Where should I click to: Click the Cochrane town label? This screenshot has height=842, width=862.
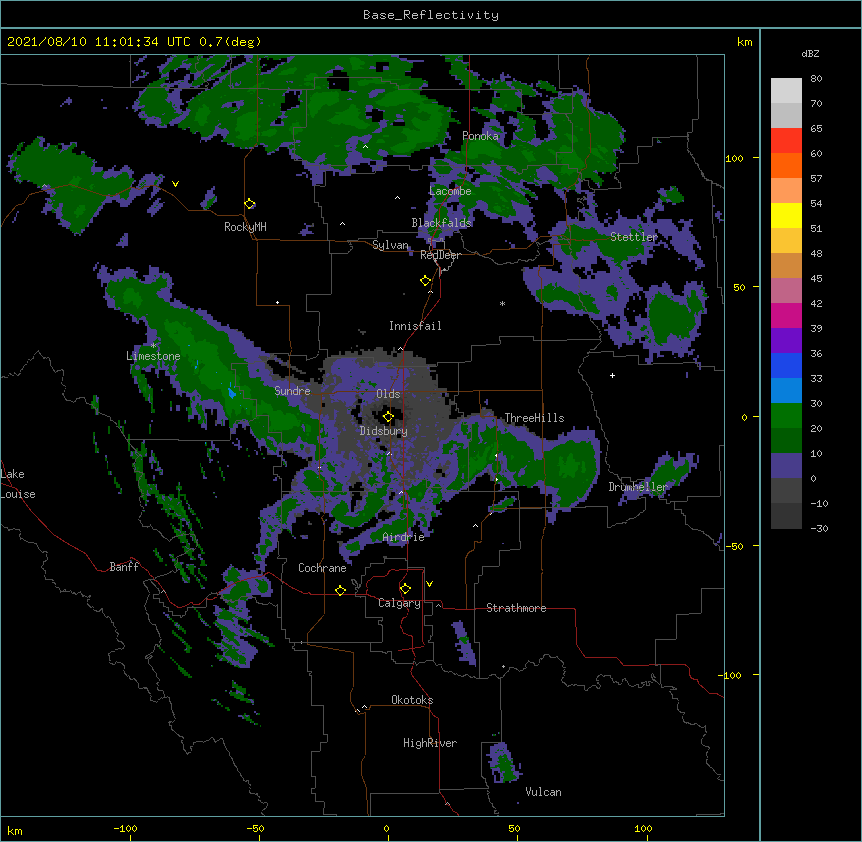[322, 568]
